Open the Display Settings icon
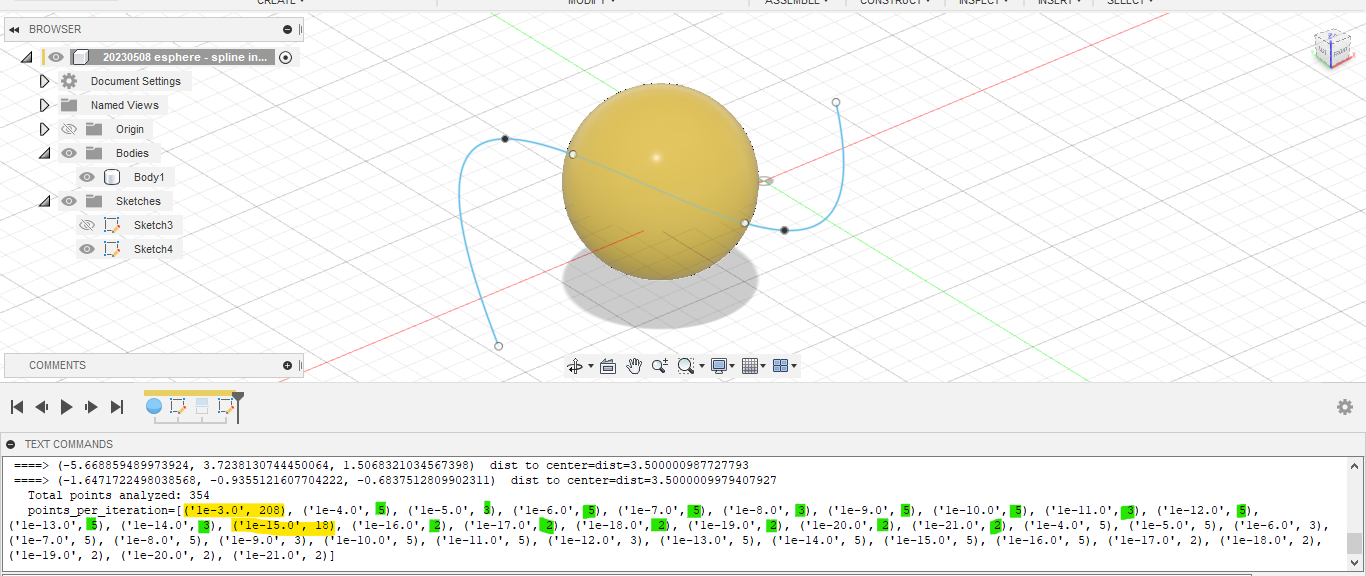The image size is (1366, 576). (x=721, y=366)
